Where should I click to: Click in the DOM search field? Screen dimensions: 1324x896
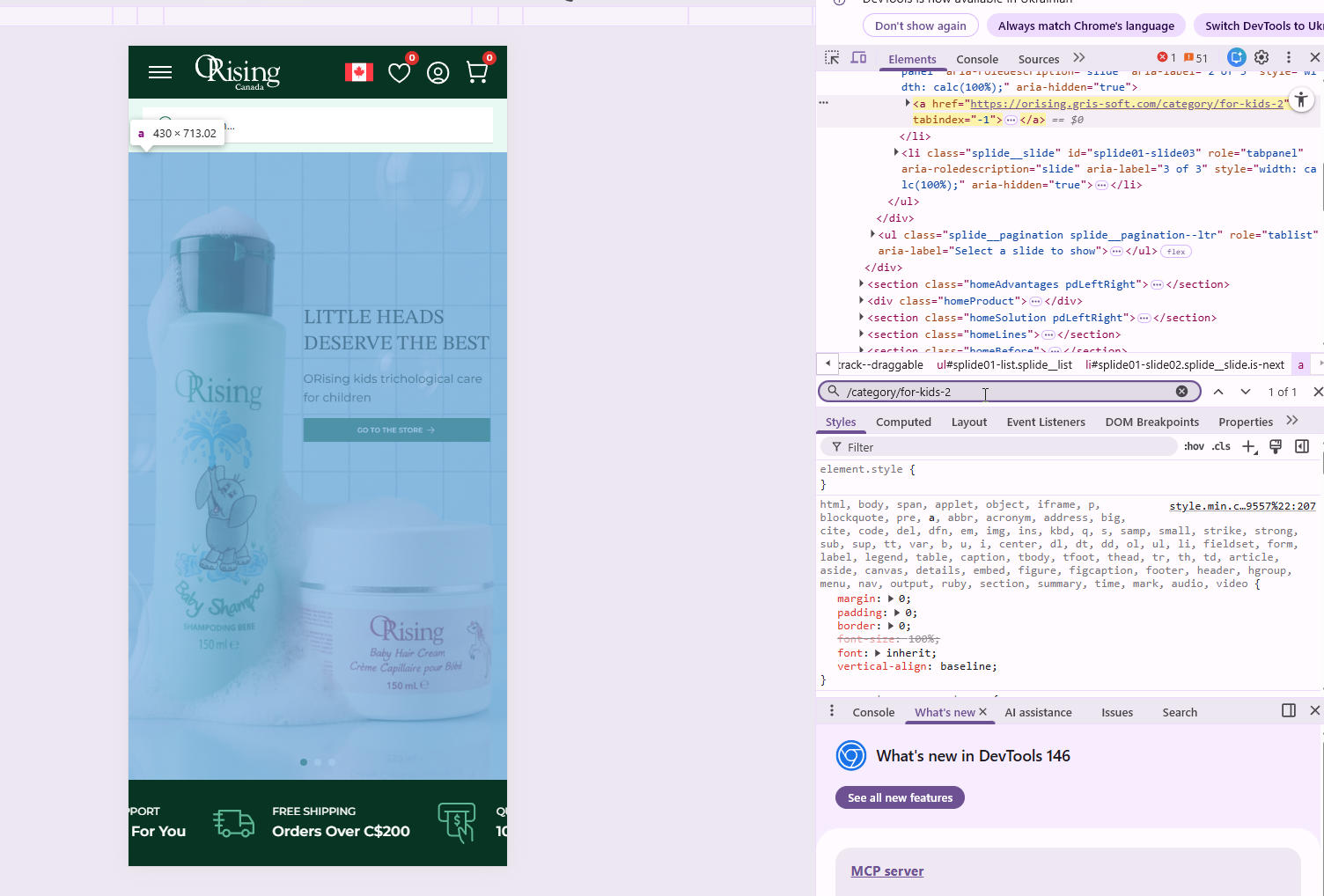tap(1009, 392)
